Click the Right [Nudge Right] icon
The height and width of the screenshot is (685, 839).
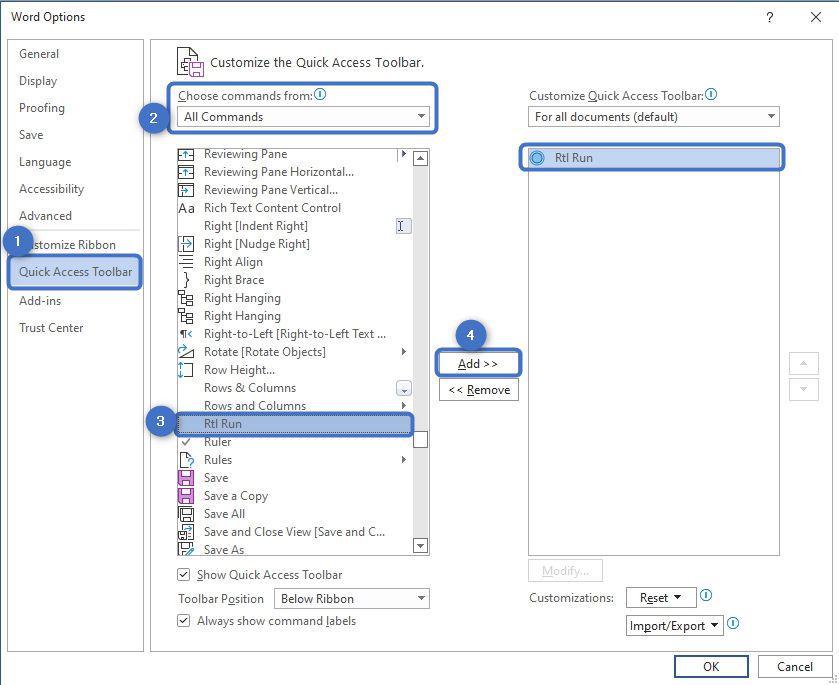pos(186,244)
